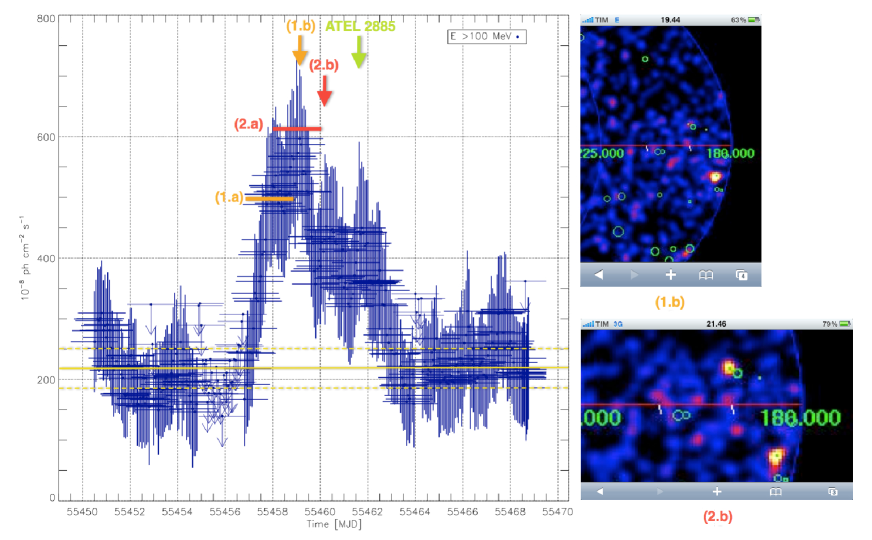Viewport: 872px width, 540px height.
Task: Tap back arrow in the 19.44 phone toolbar
Action: coord(599,275)
